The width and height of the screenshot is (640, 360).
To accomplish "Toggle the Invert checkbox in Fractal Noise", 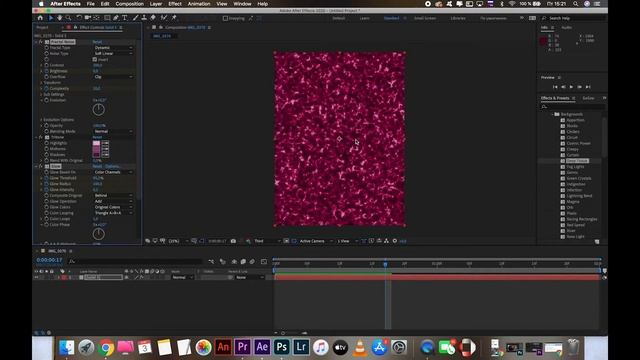I will [95, 59].
